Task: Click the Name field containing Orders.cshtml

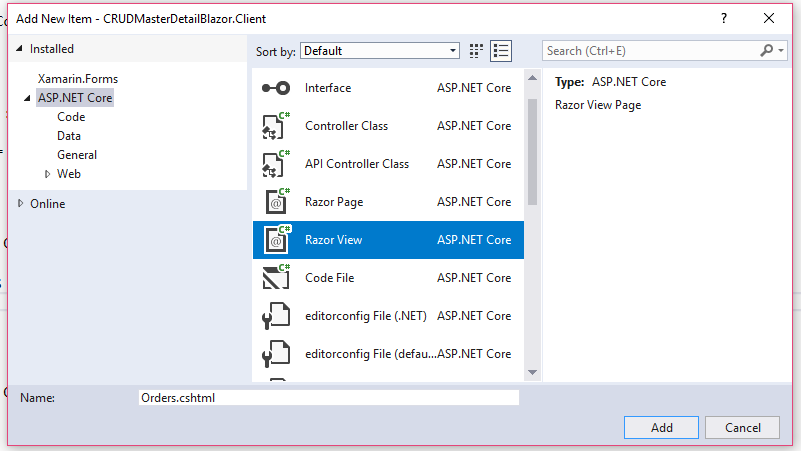Action: (328, 397)
